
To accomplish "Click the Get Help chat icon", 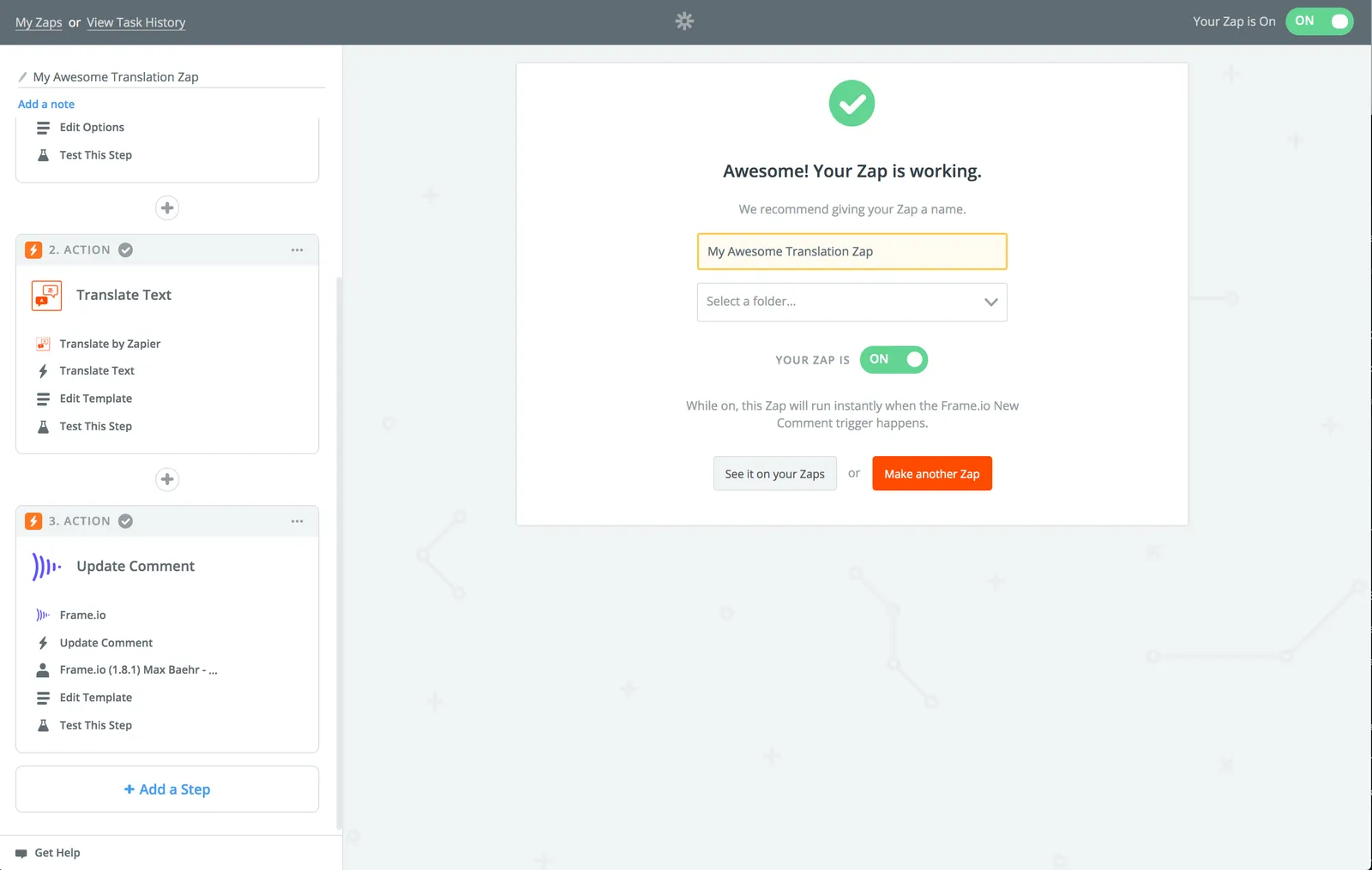I will (x=21, y=854).
